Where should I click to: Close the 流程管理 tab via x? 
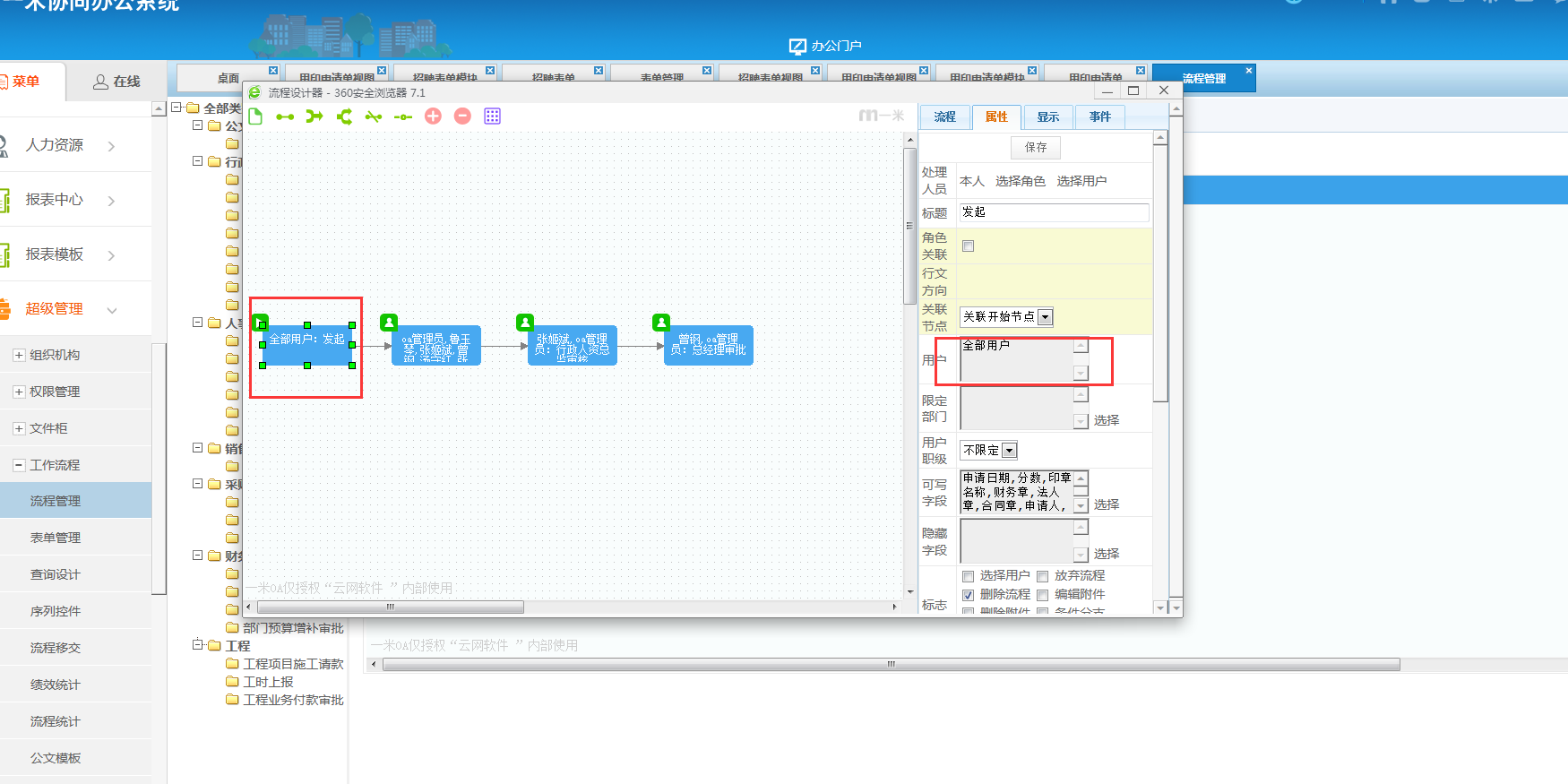pyautogui.click(x=1248, y=70)
